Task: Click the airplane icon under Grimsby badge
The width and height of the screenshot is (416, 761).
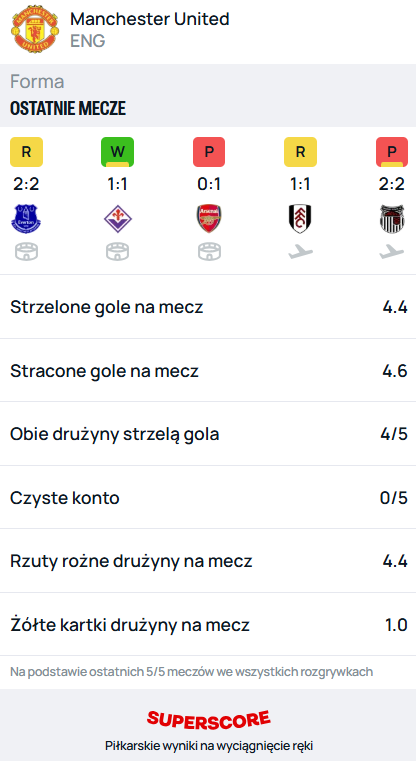Action: 392,251
